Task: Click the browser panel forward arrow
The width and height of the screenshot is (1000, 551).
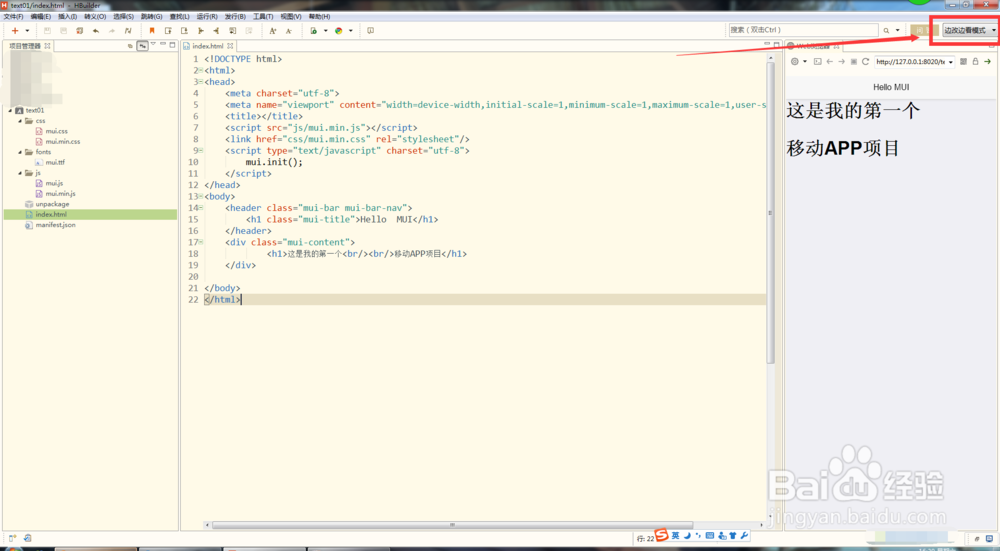Action: (841, 62)
